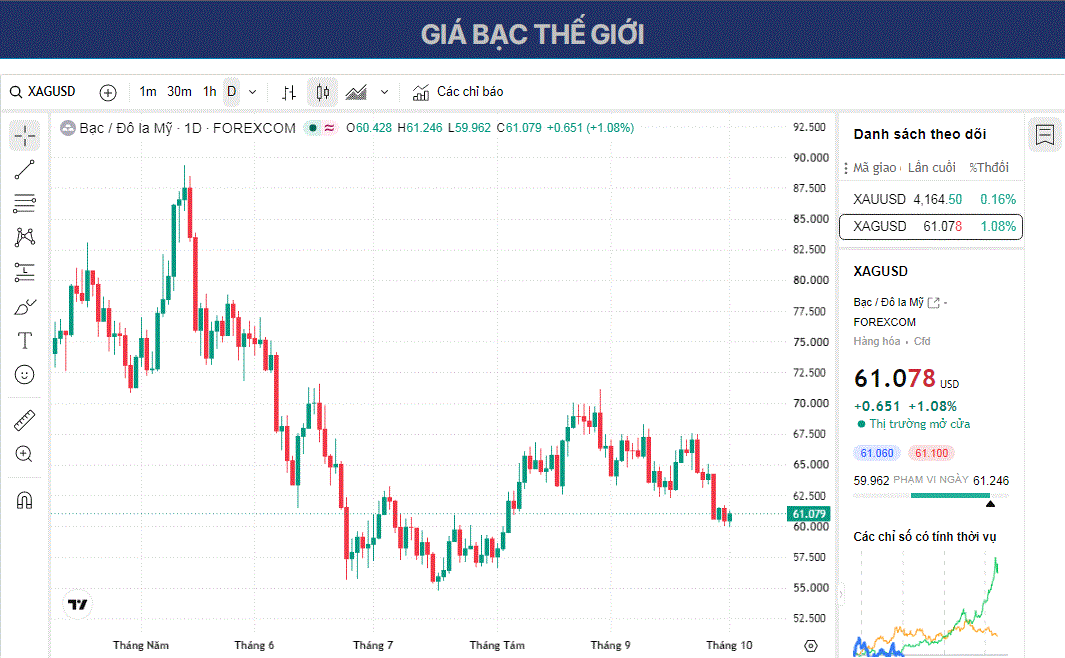Screen dimensions: 1065x658
Task: Open watchlist column options dots
Action: pyautogui.click(x=846, y=168)
